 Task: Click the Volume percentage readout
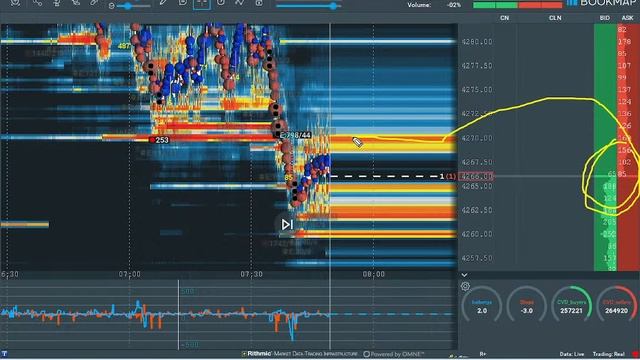tap(453, 5)
